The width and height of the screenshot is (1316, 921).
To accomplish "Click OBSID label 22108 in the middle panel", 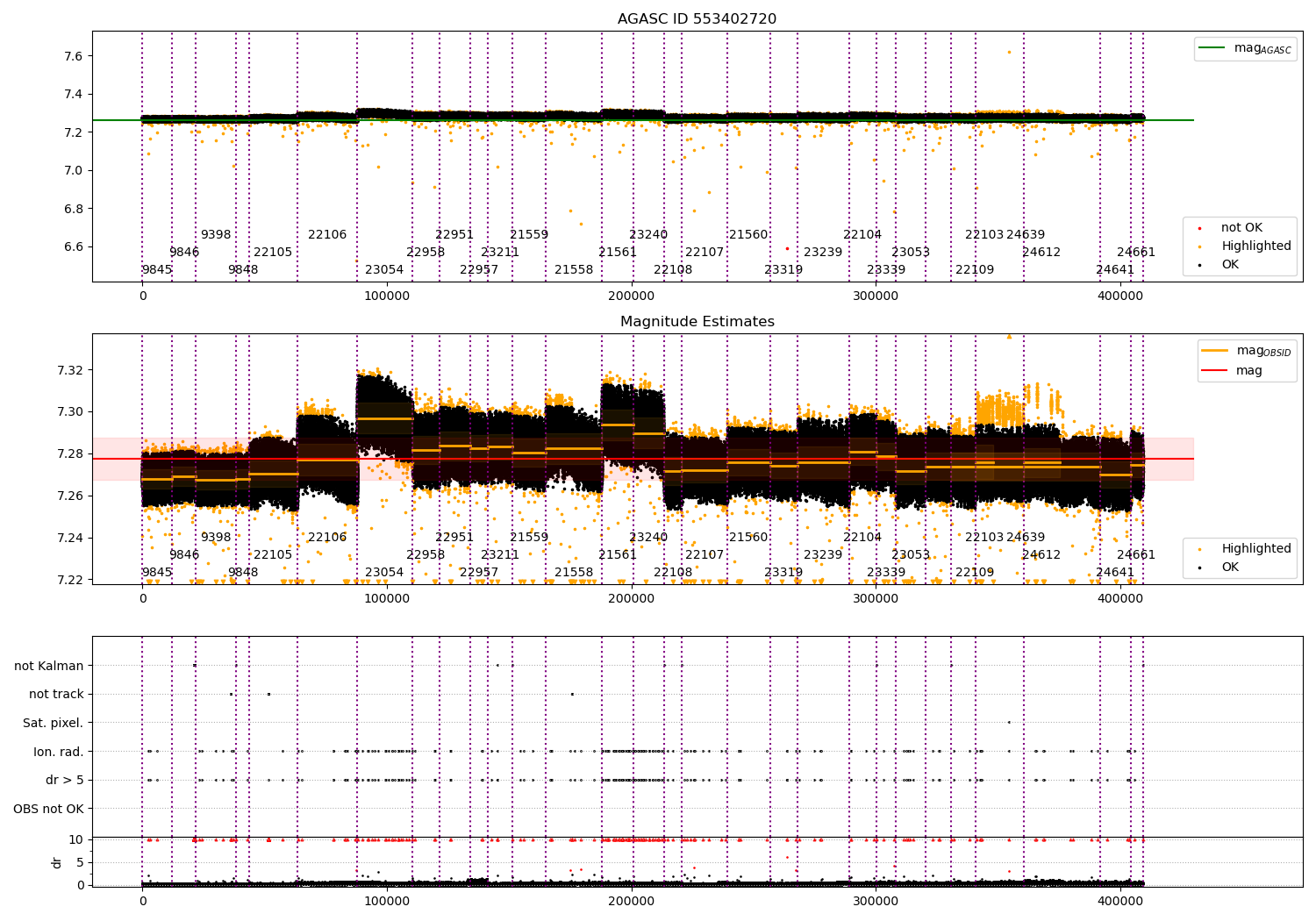I will (x=673, y=573).
